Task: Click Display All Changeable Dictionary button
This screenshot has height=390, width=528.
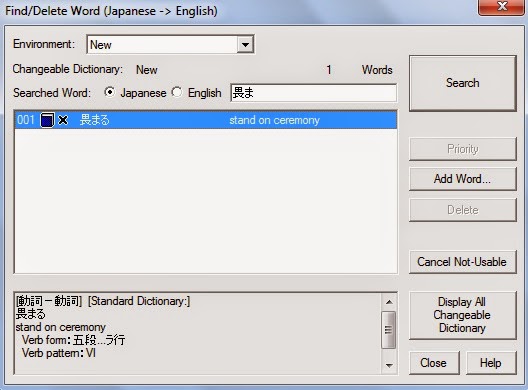Action: point(463,315)
